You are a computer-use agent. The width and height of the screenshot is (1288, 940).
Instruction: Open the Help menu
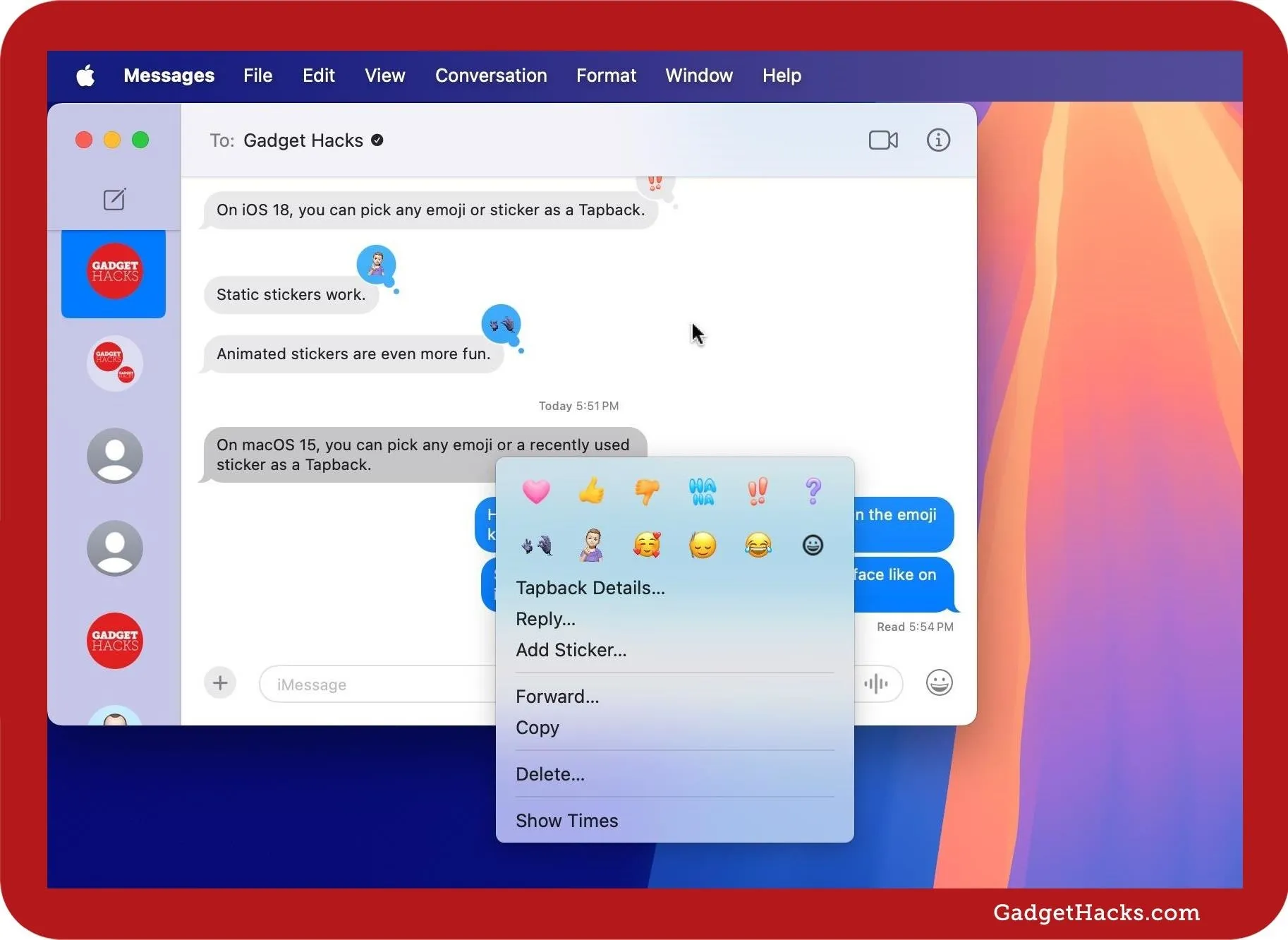[782, 76]
